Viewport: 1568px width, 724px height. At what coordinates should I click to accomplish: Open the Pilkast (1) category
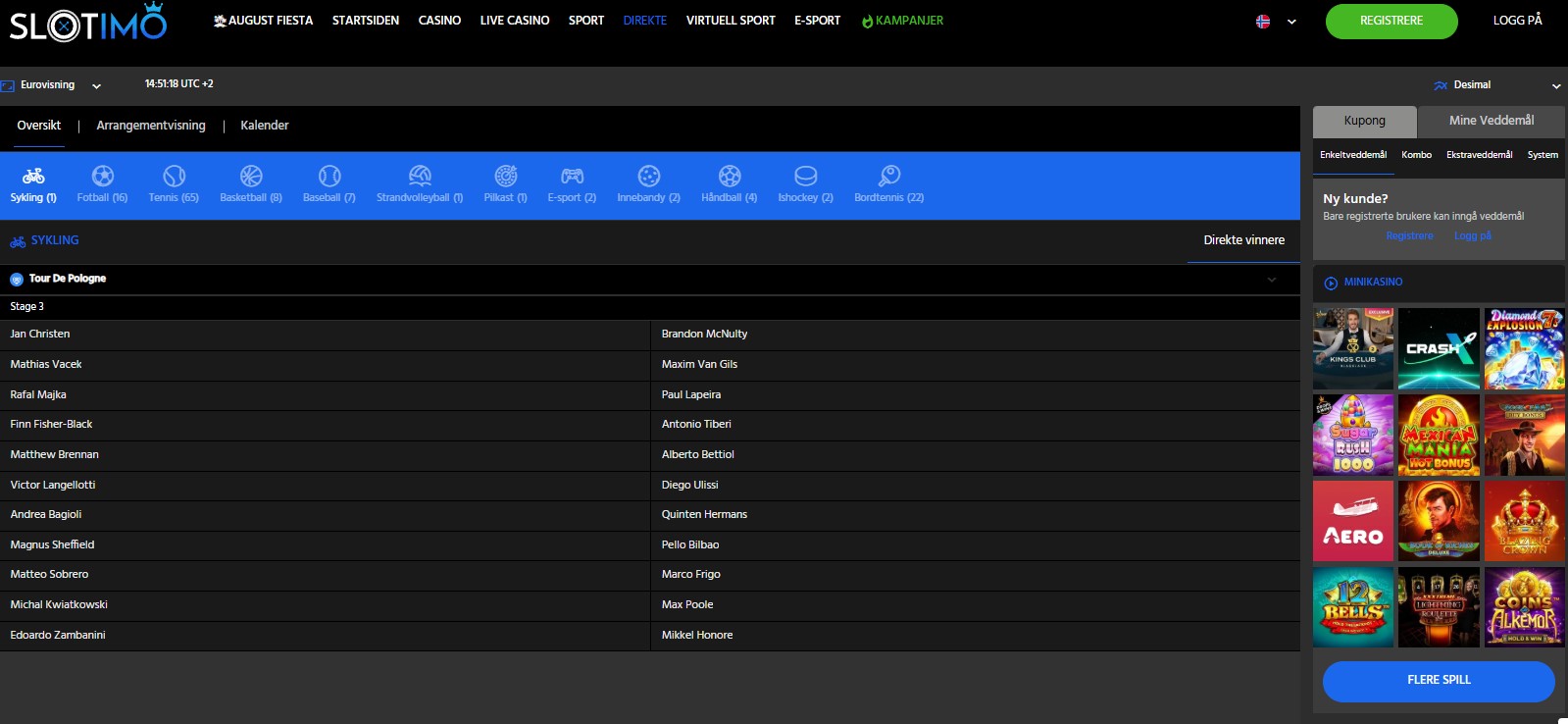point(505,184)
